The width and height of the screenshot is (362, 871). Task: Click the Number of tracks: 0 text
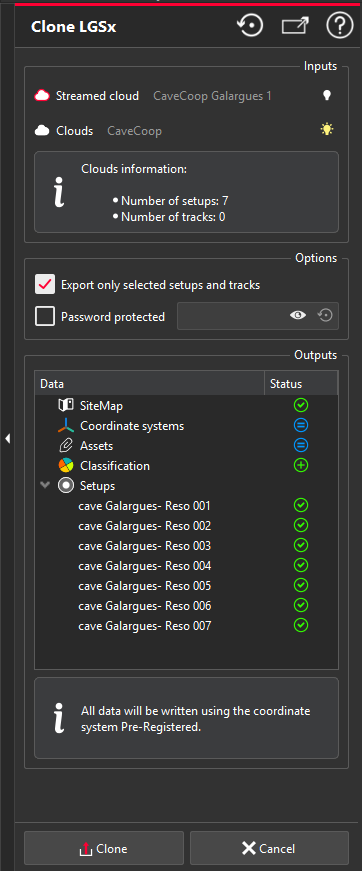click(173, 217)
